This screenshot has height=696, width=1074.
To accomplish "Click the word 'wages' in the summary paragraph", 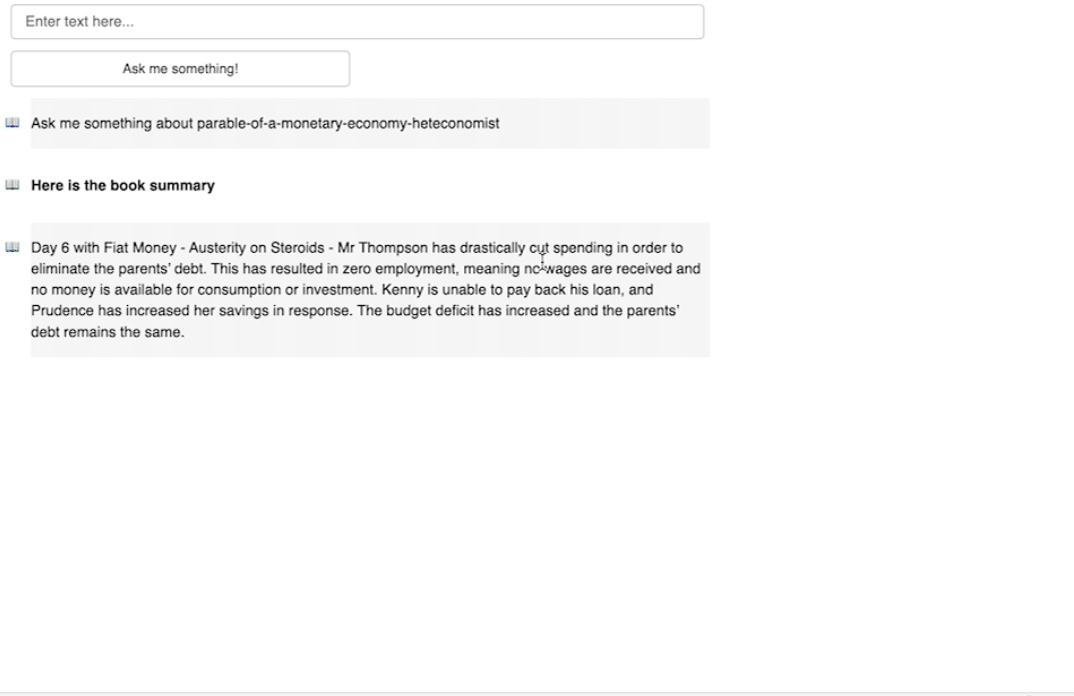I will [566, 269].
